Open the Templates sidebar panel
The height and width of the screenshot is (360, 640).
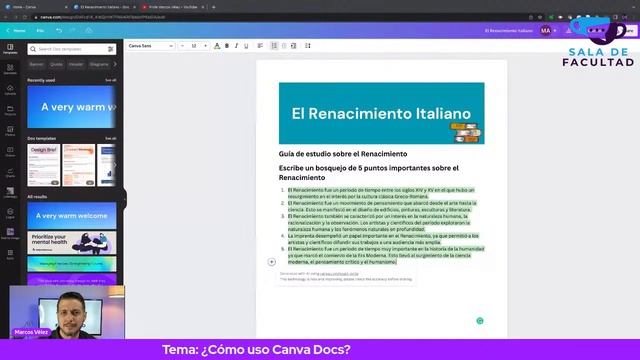[10, 49]
